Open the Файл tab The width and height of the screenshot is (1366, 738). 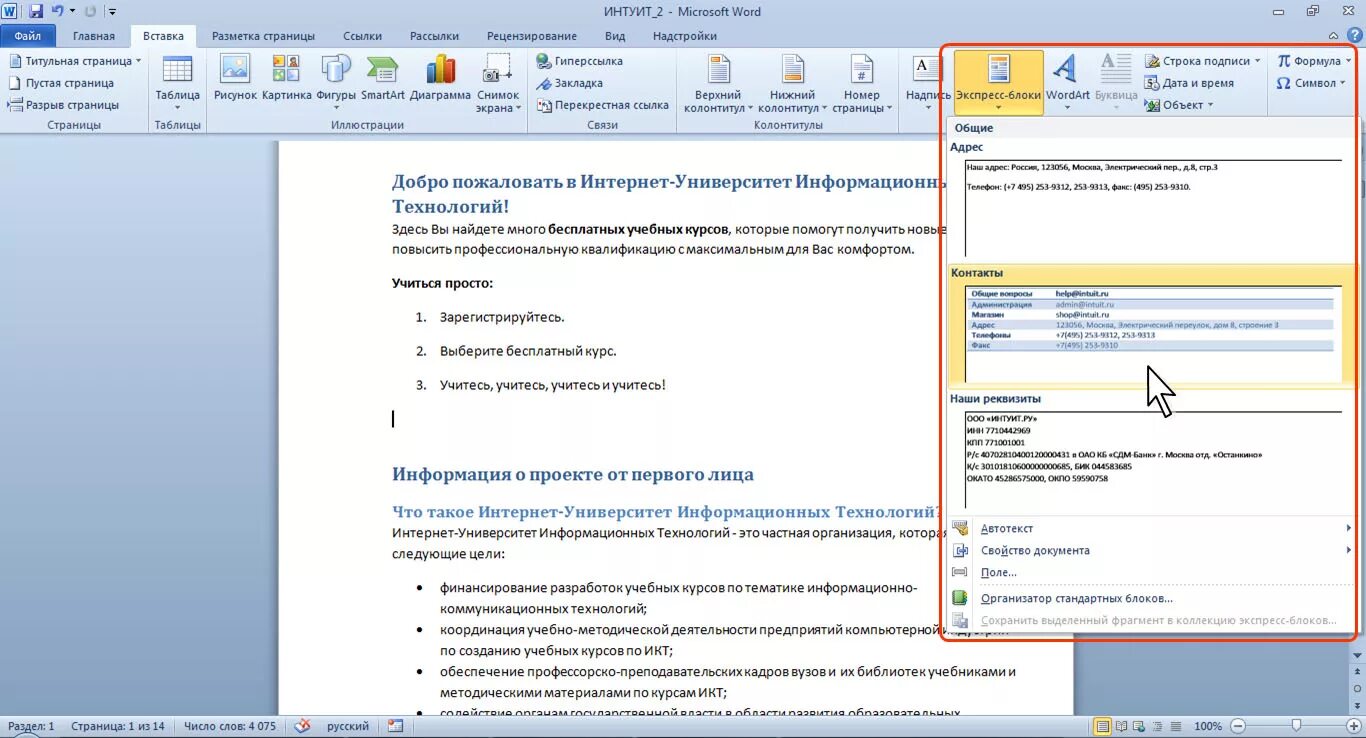(28, 36)
